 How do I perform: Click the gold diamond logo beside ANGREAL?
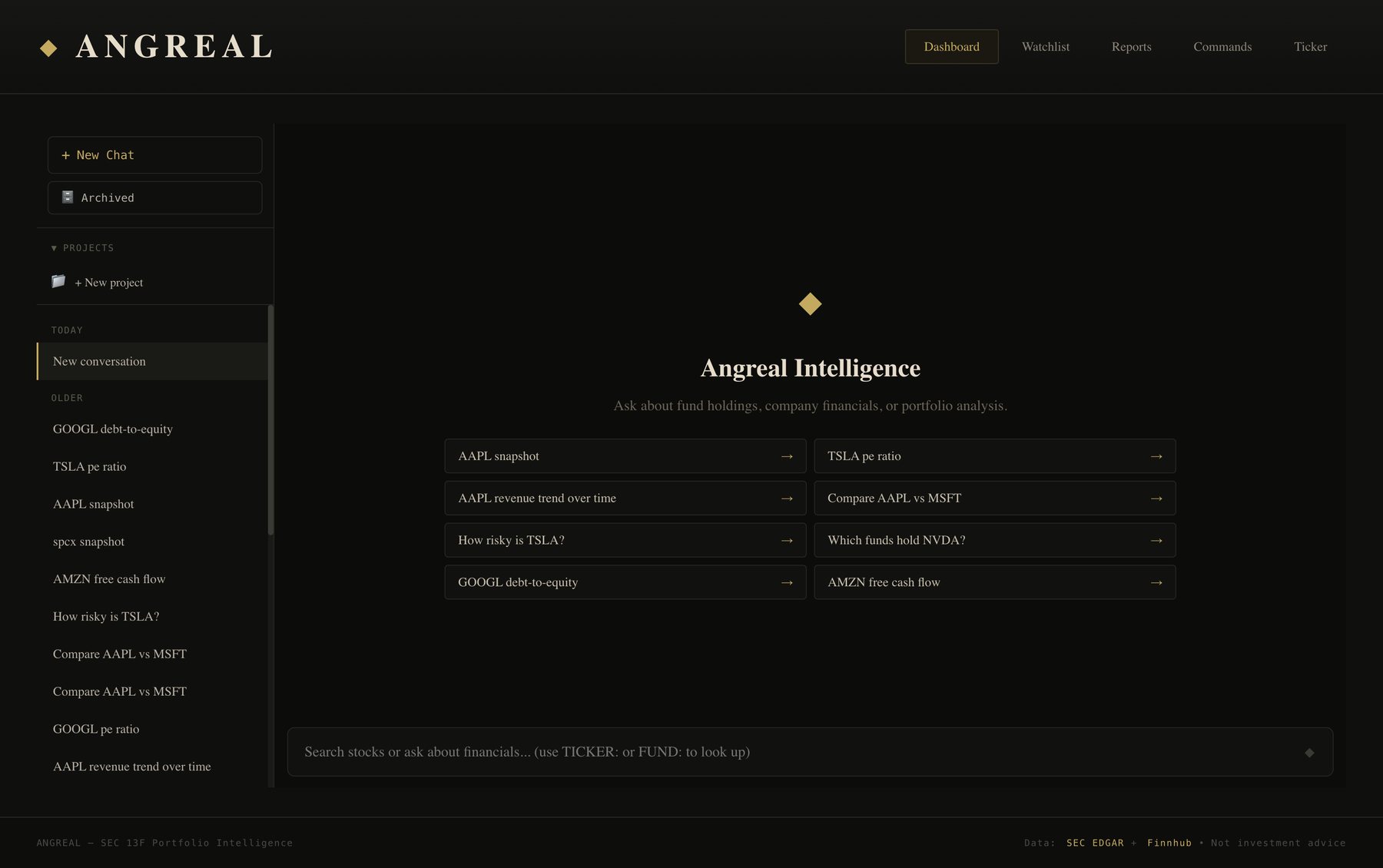(x=48, y=48)
